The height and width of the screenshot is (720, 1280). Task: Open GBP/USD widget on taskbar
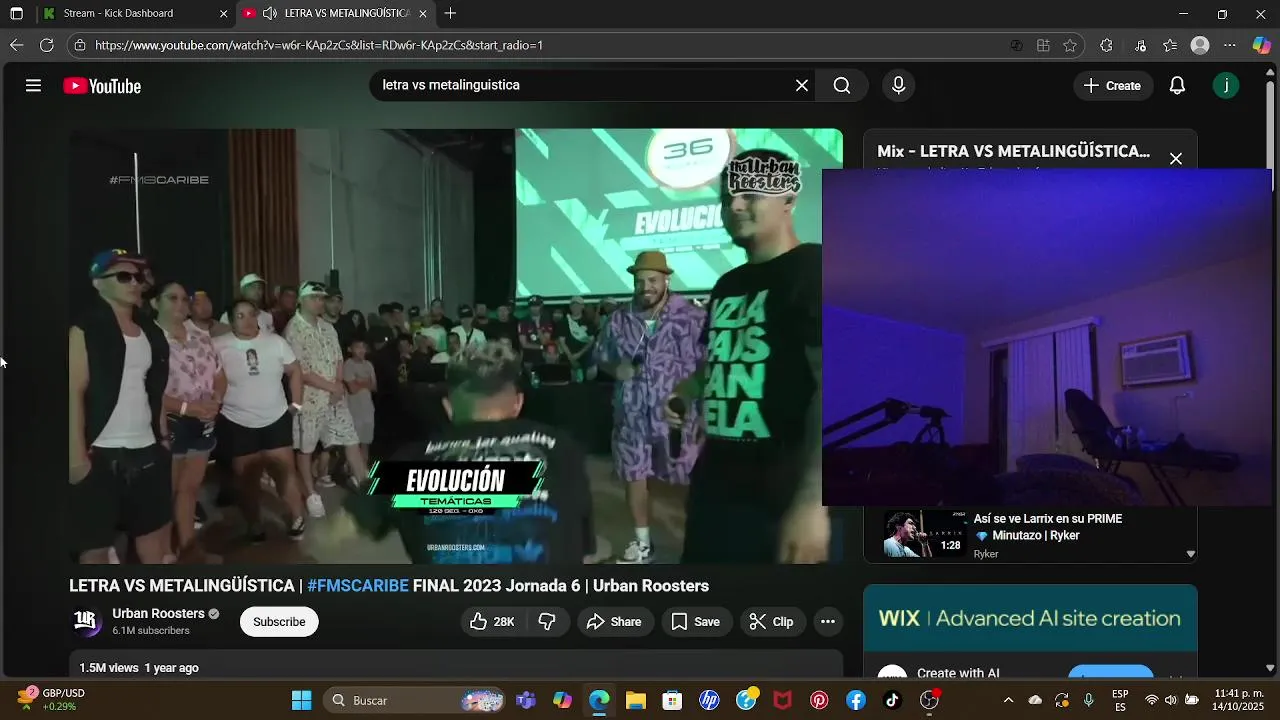(52, 699)
